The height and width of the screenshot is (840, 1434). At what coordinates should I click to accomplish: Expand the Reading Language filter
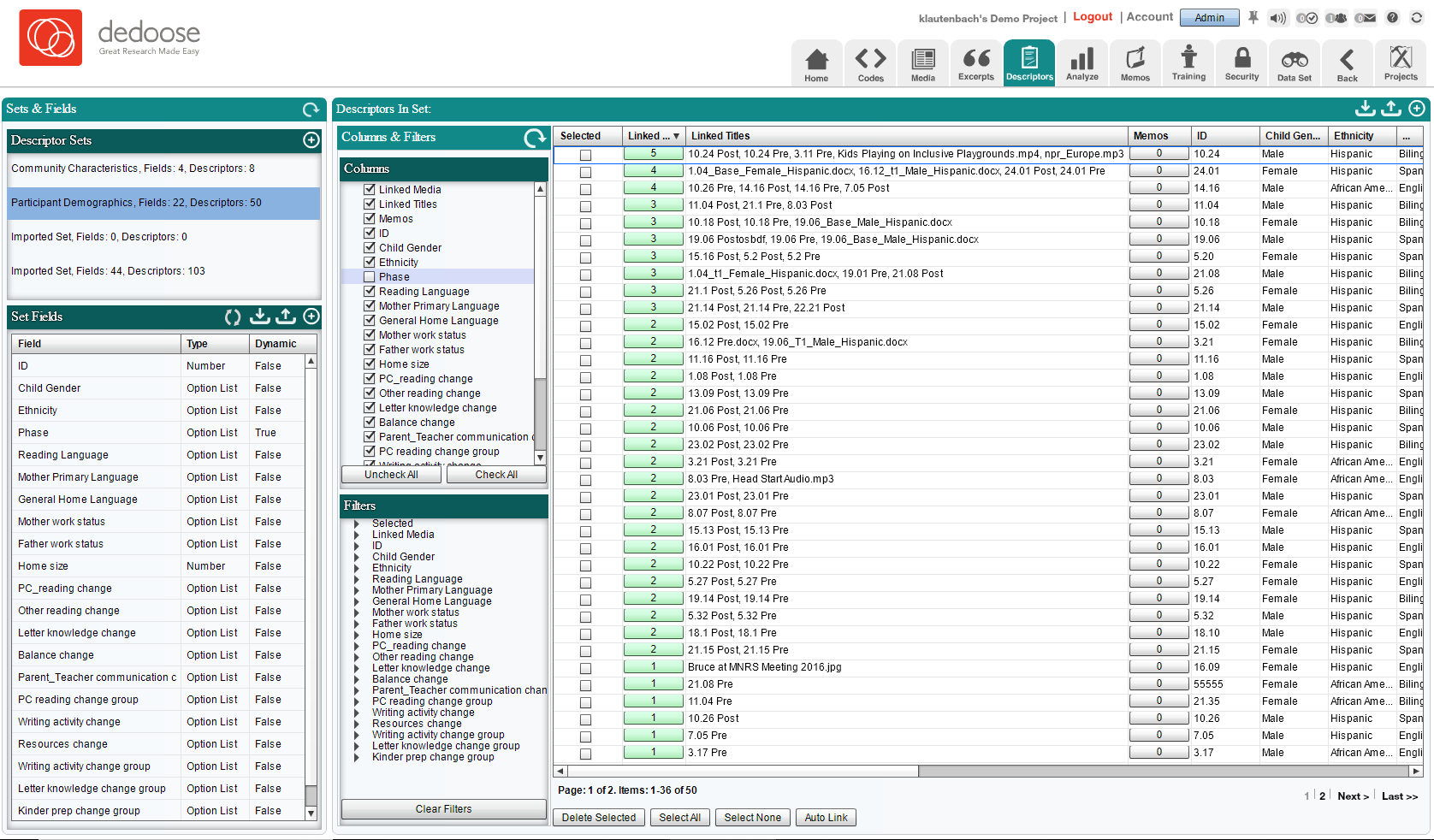coord(357,579)
